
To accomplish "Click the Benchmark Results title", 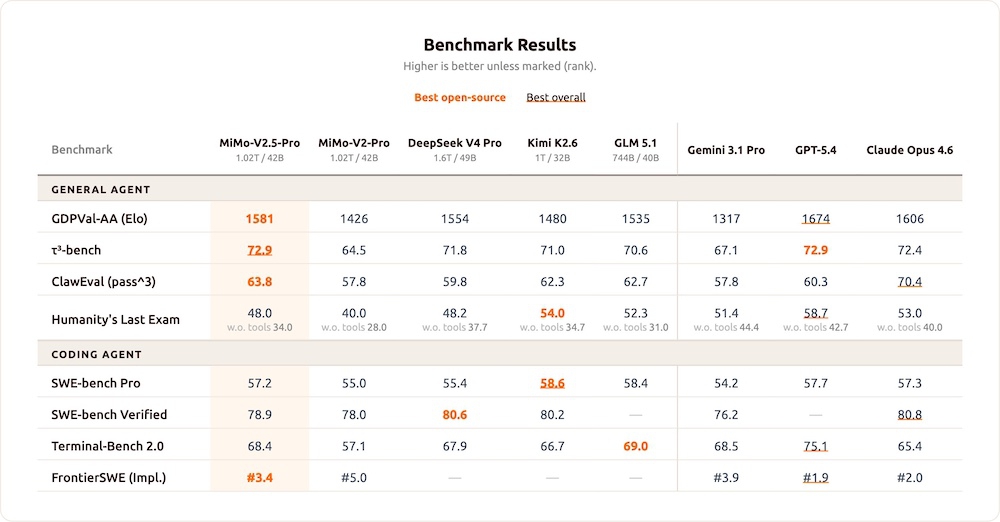I will tap(500, 45).
